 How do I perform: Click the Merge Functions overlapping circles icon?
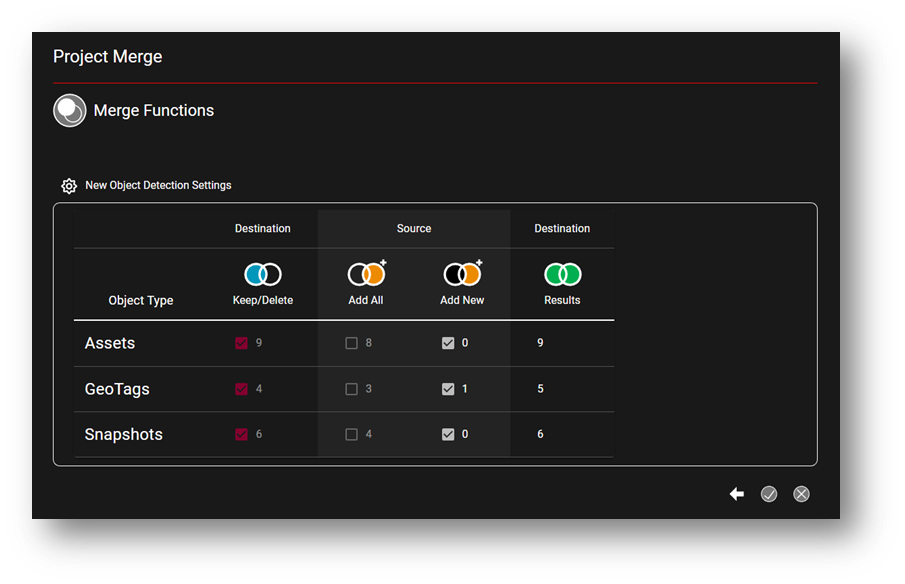pos(69,110)
